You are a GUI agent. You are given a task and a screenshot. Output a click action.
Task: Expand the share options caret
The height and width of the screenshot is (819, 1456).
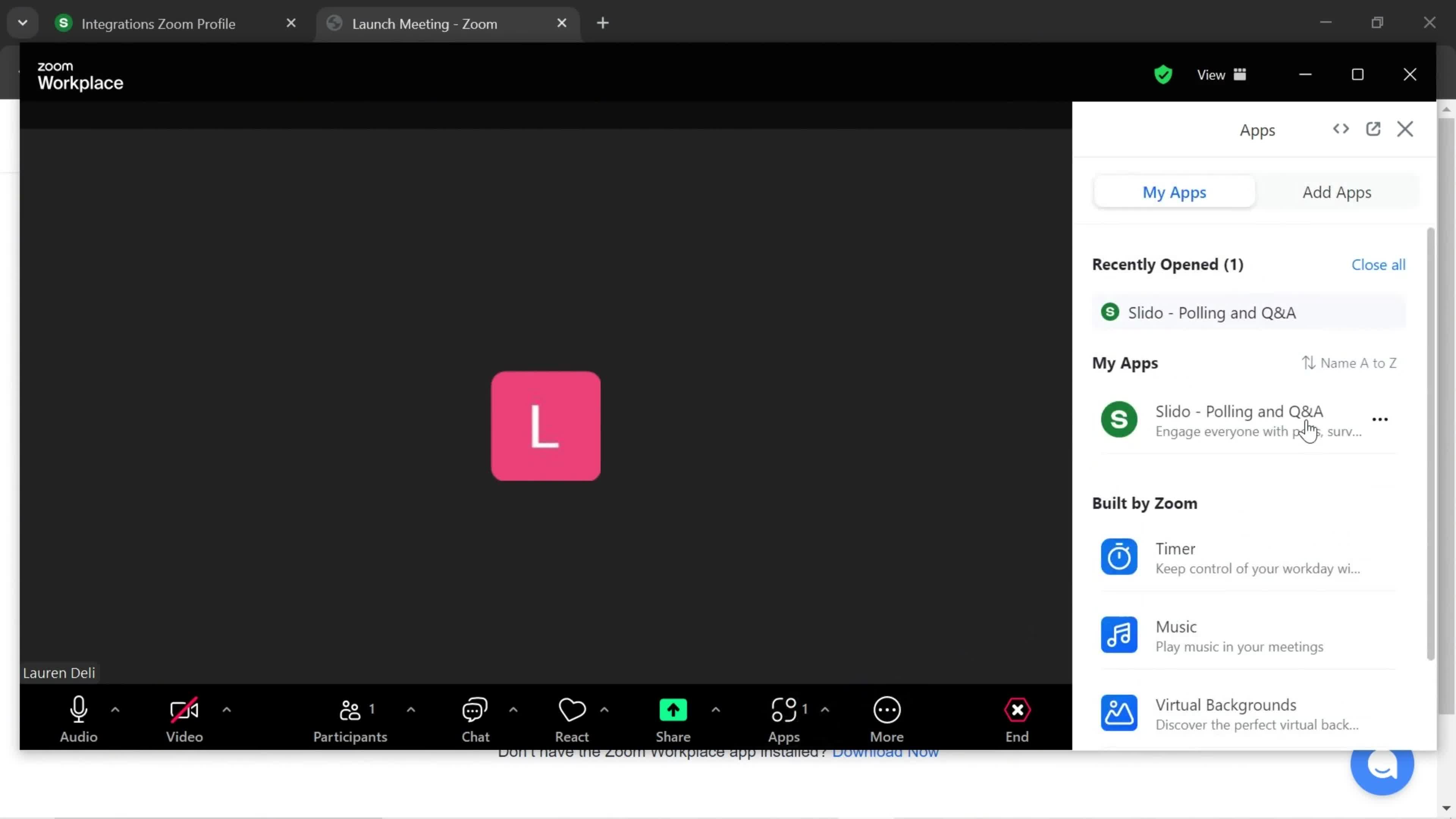715,709
